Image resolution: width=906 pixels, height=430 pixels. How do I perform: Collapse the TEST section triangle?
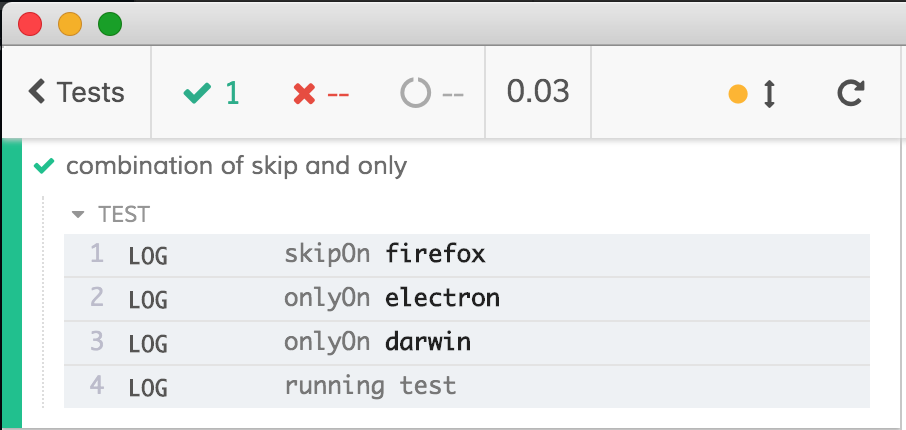pos(77,215)
